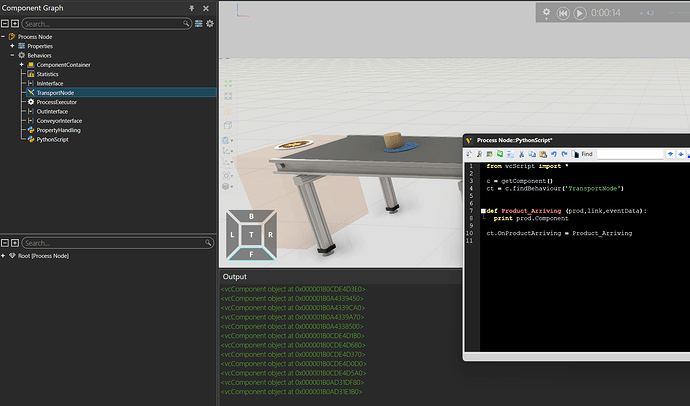Screen dimensions: 690x406
Task: Switch to Right view on view cube
Action: (x=271, y=235)
